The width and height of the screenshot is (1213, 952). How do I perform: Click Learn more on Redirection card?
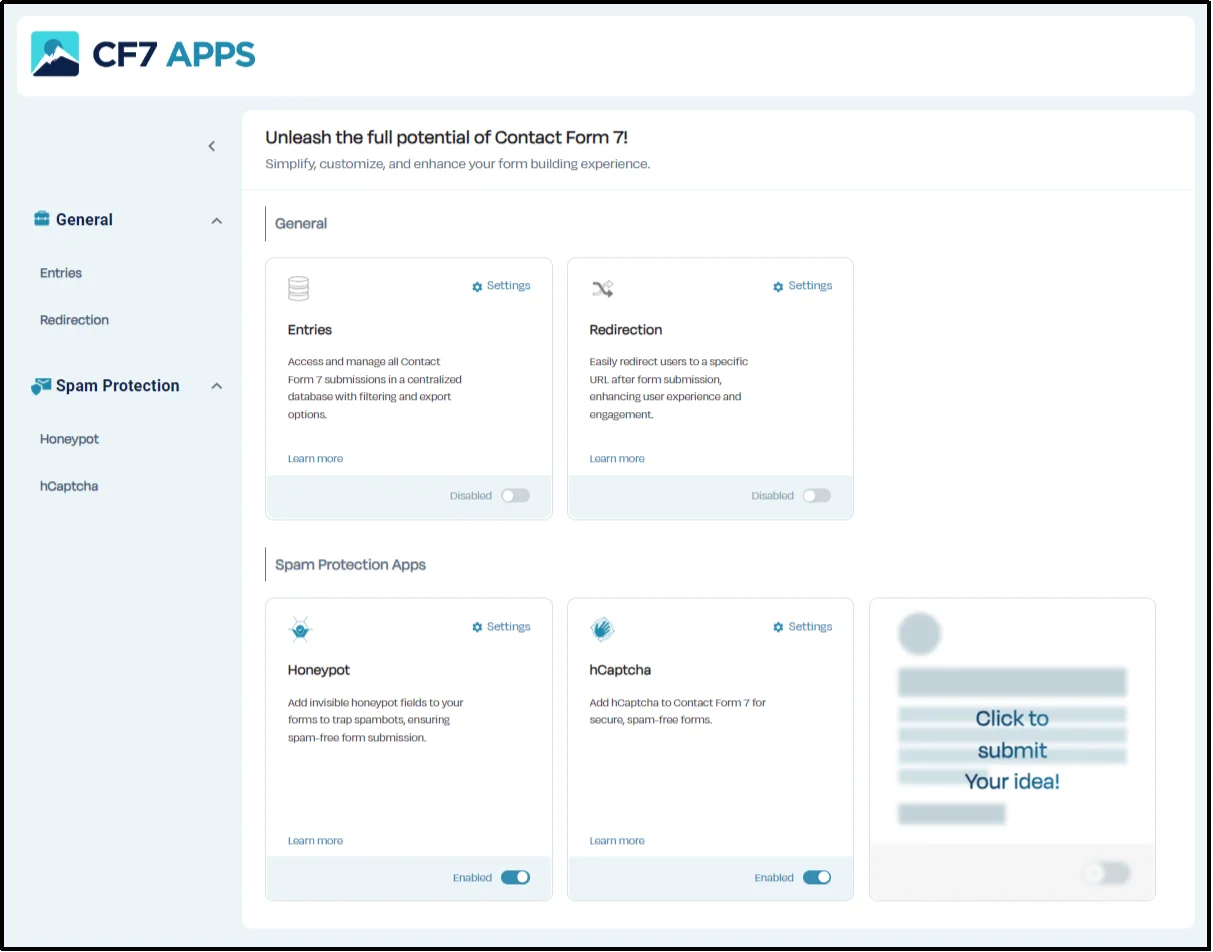(617, 459)
